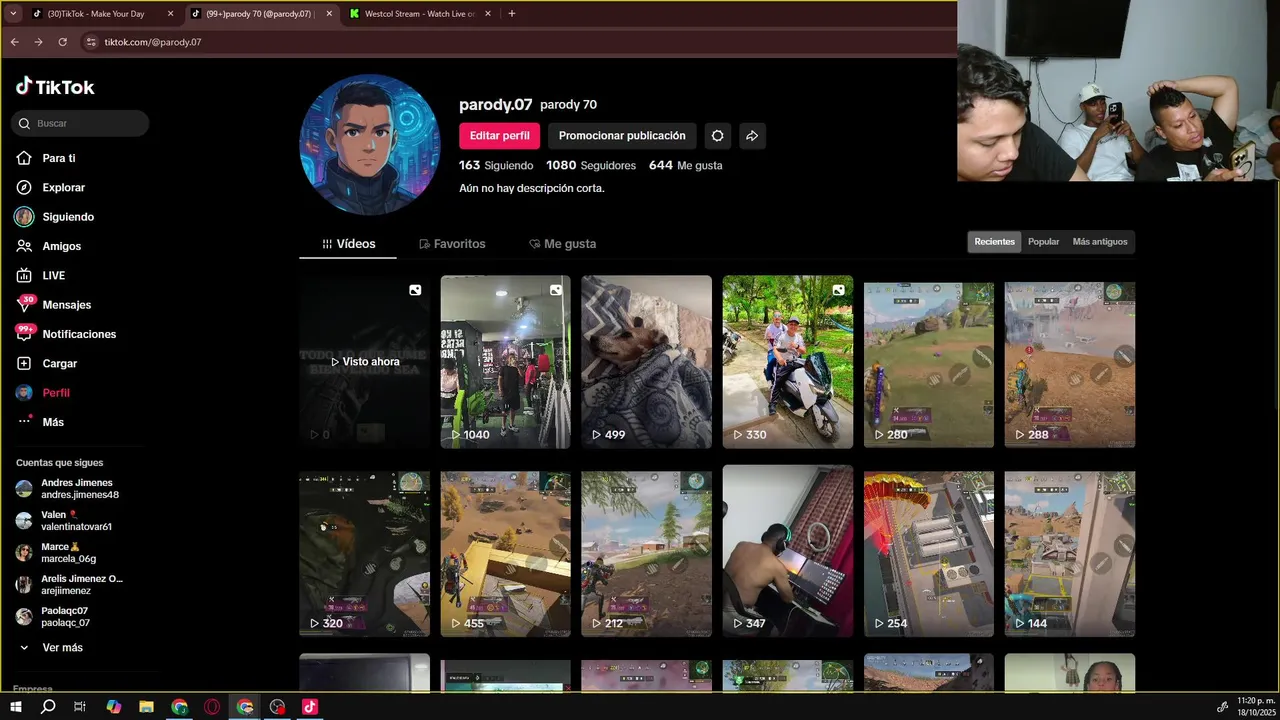This screenshot has height=720, width=1280.
Task: Open Arelis Jimenez account
Action: pyautogui.click(x=69, y=585)
